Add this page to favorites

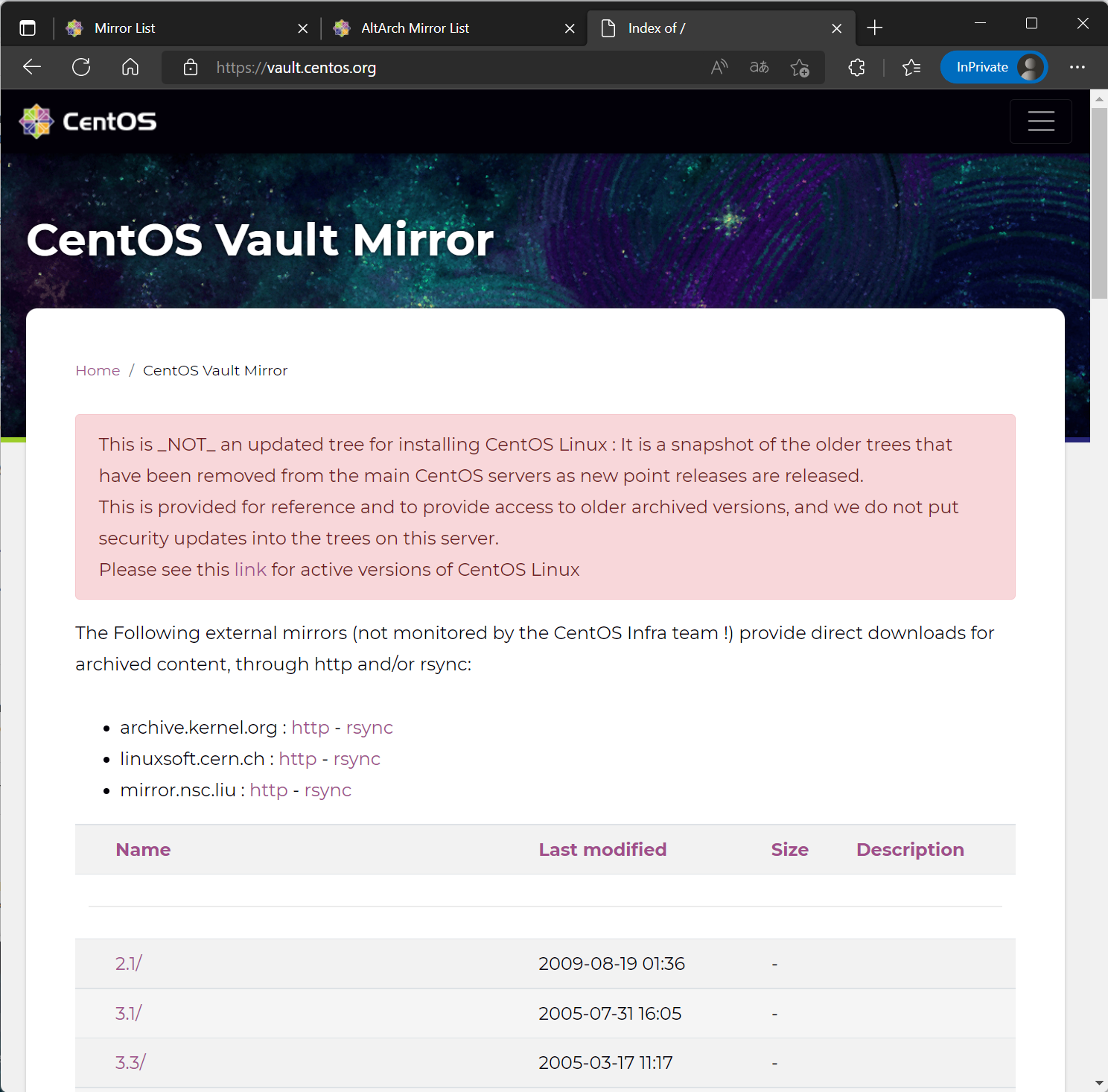800,67
